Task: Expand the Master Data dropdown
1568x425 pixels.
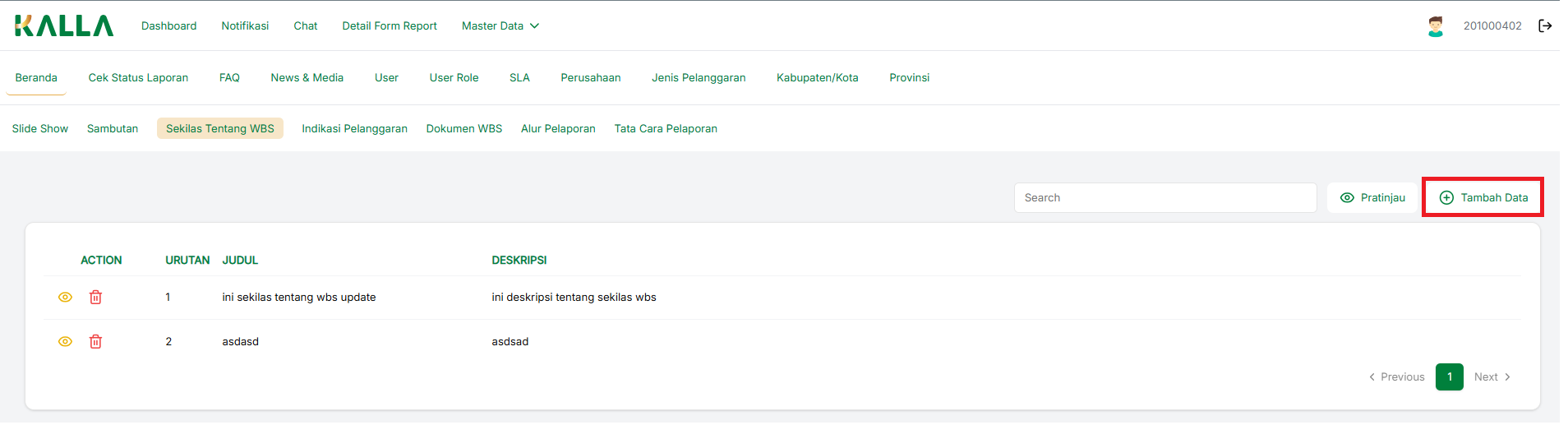Action: point(500,25)
